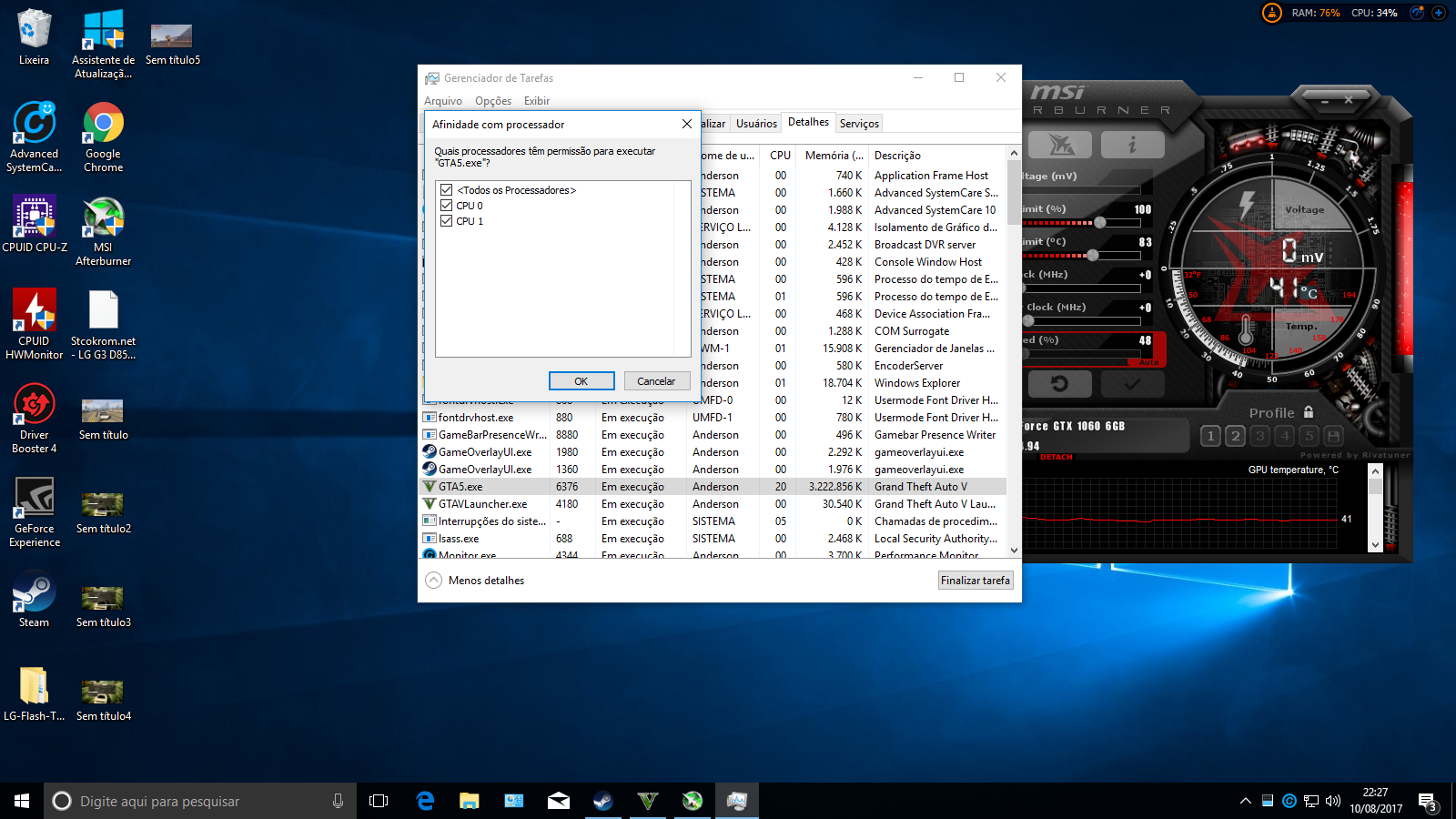
Task: Uncheck the Todos os Processadores checkbox
Action: coord(446,190)
